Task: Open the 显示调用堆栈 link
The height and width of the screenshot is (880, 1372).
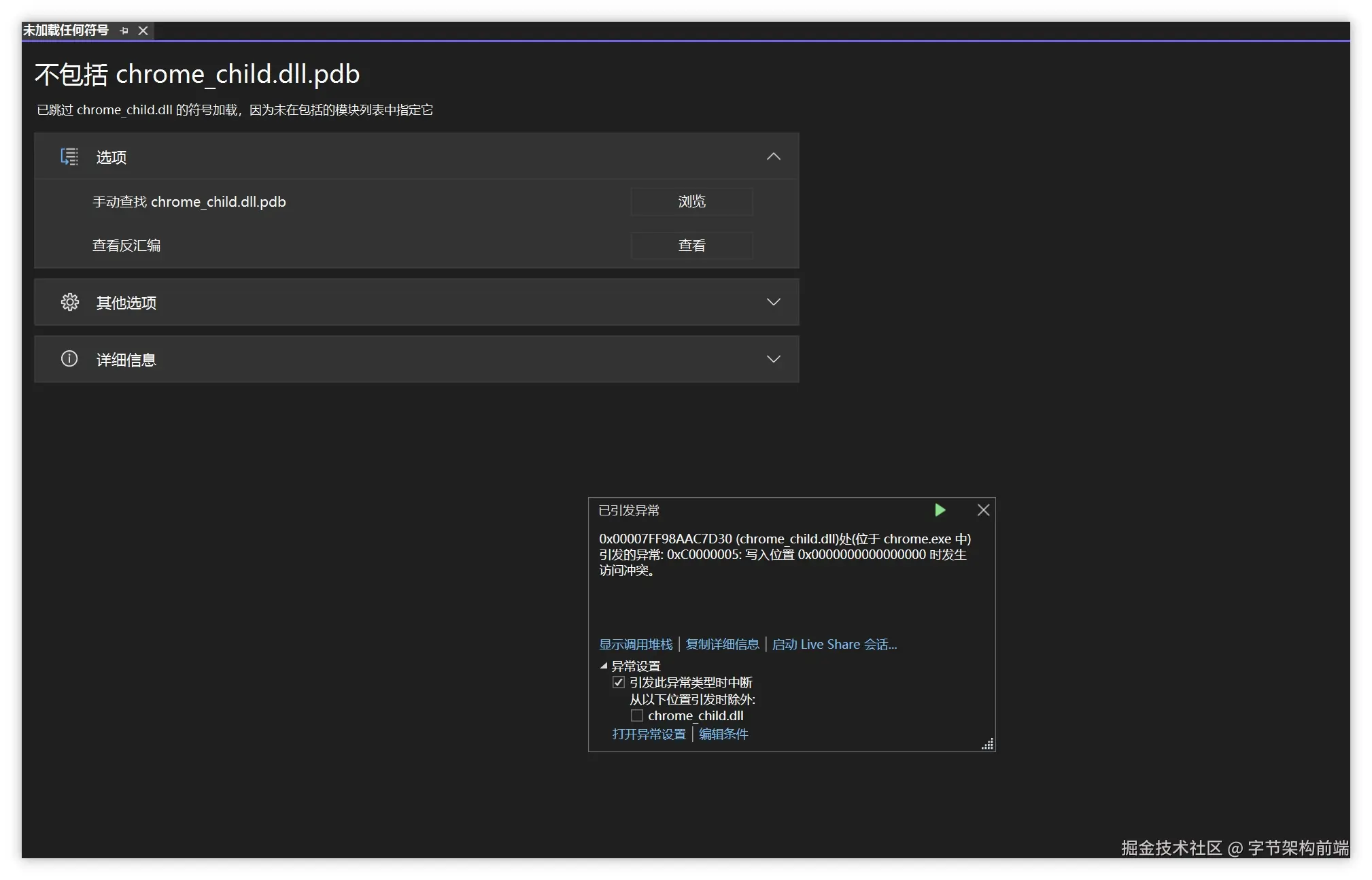Action: [635, 644]
